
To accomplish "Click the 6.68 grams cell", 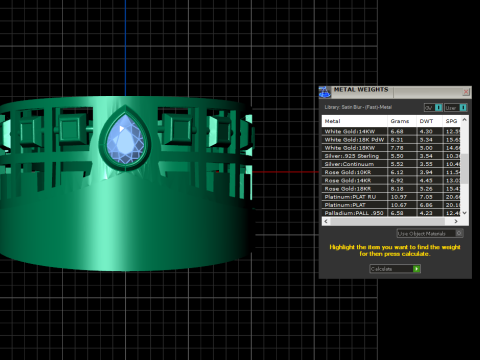I will (402, 131).
